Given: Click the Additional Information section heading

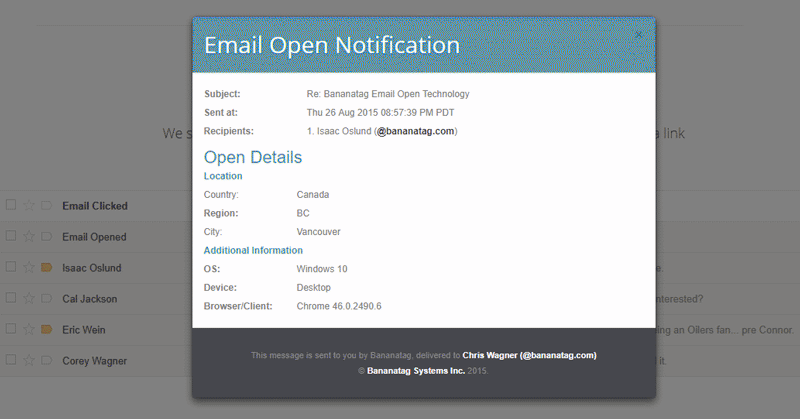Looking at the screenshot, I should 253,250.
